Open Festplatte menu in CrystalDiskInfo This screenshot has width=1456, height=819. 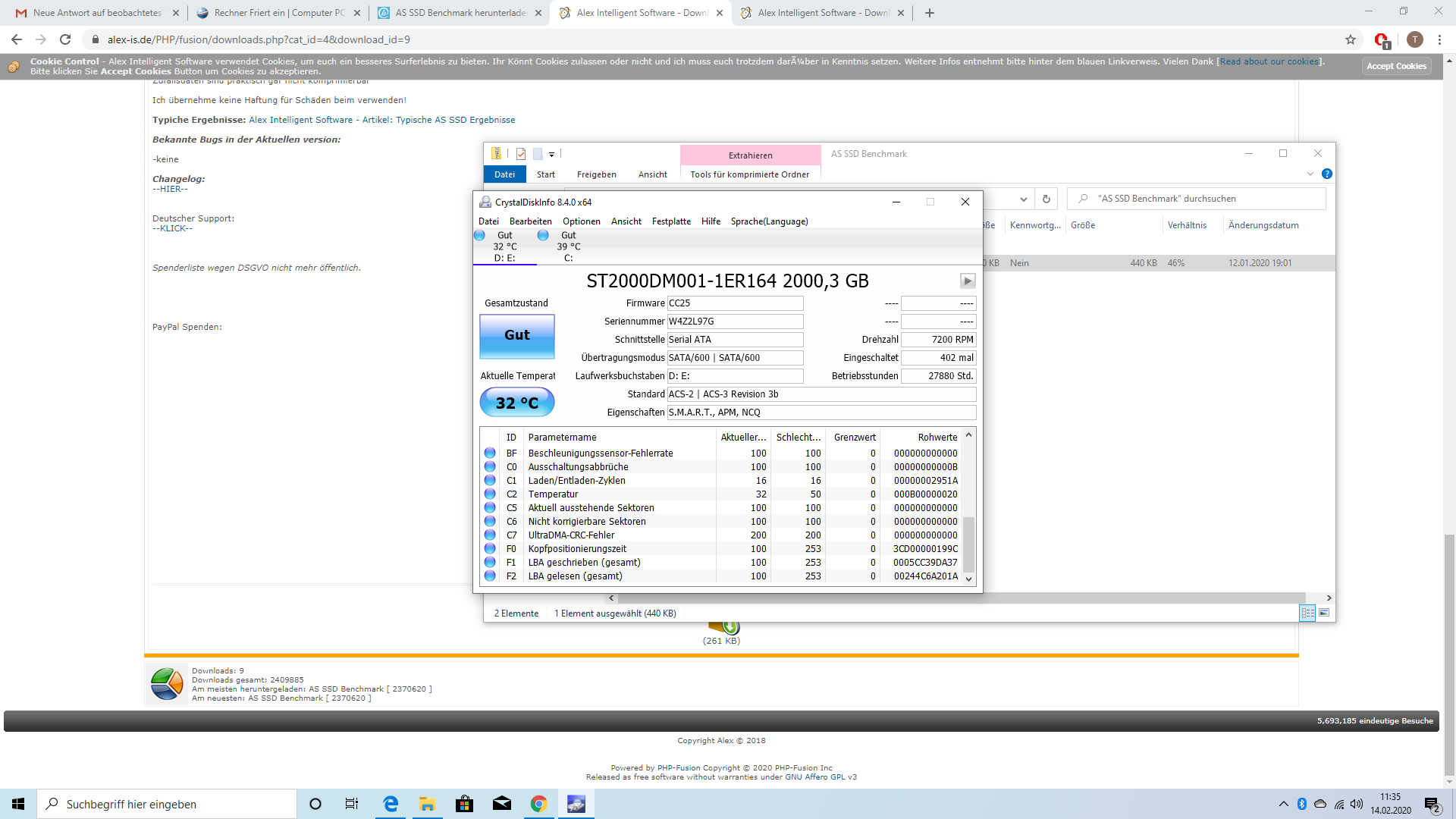point(671,221)
